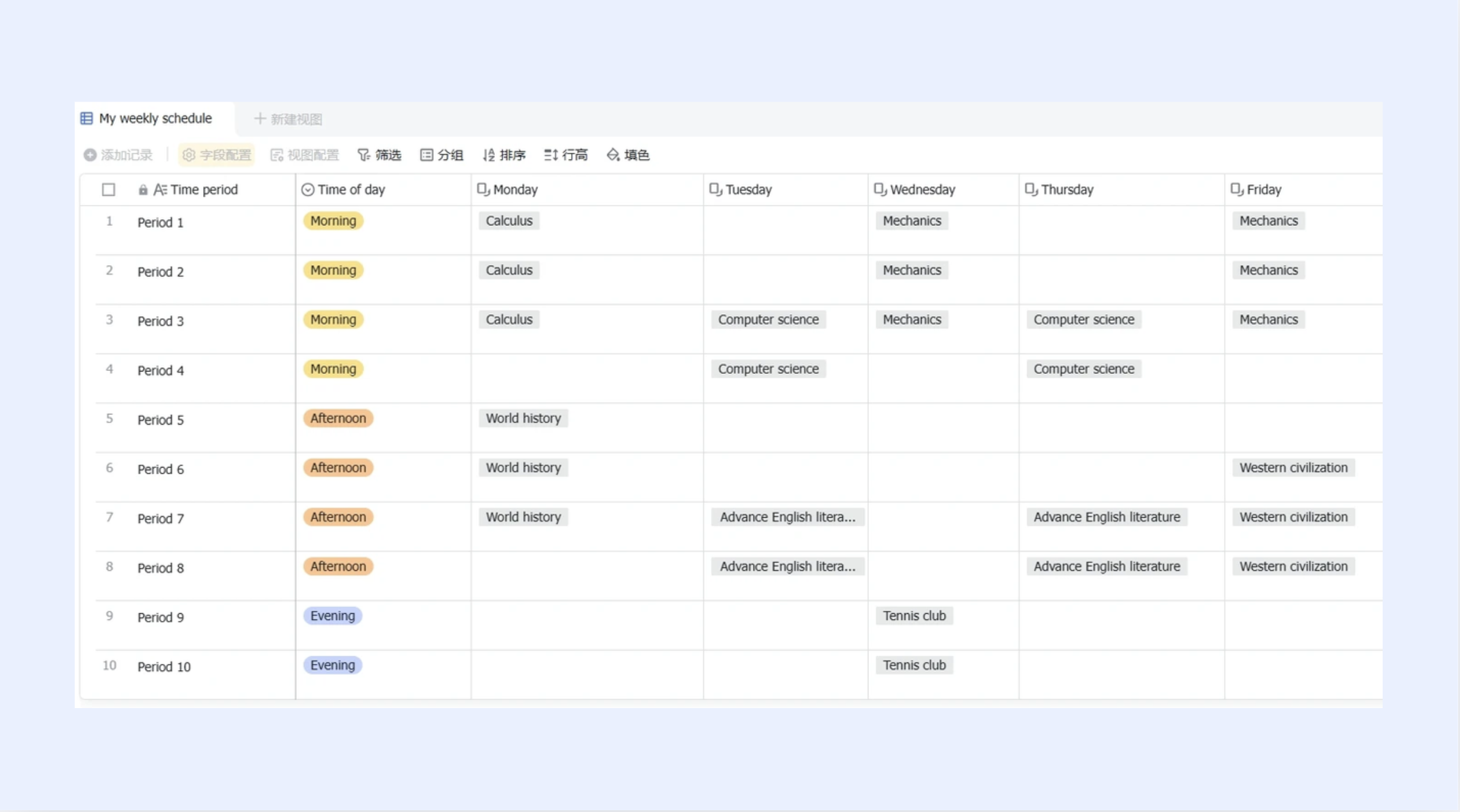Screen dimensions: 1460x812
Task: Open the 筛选 filter option
Action: (x=380, y=155)
